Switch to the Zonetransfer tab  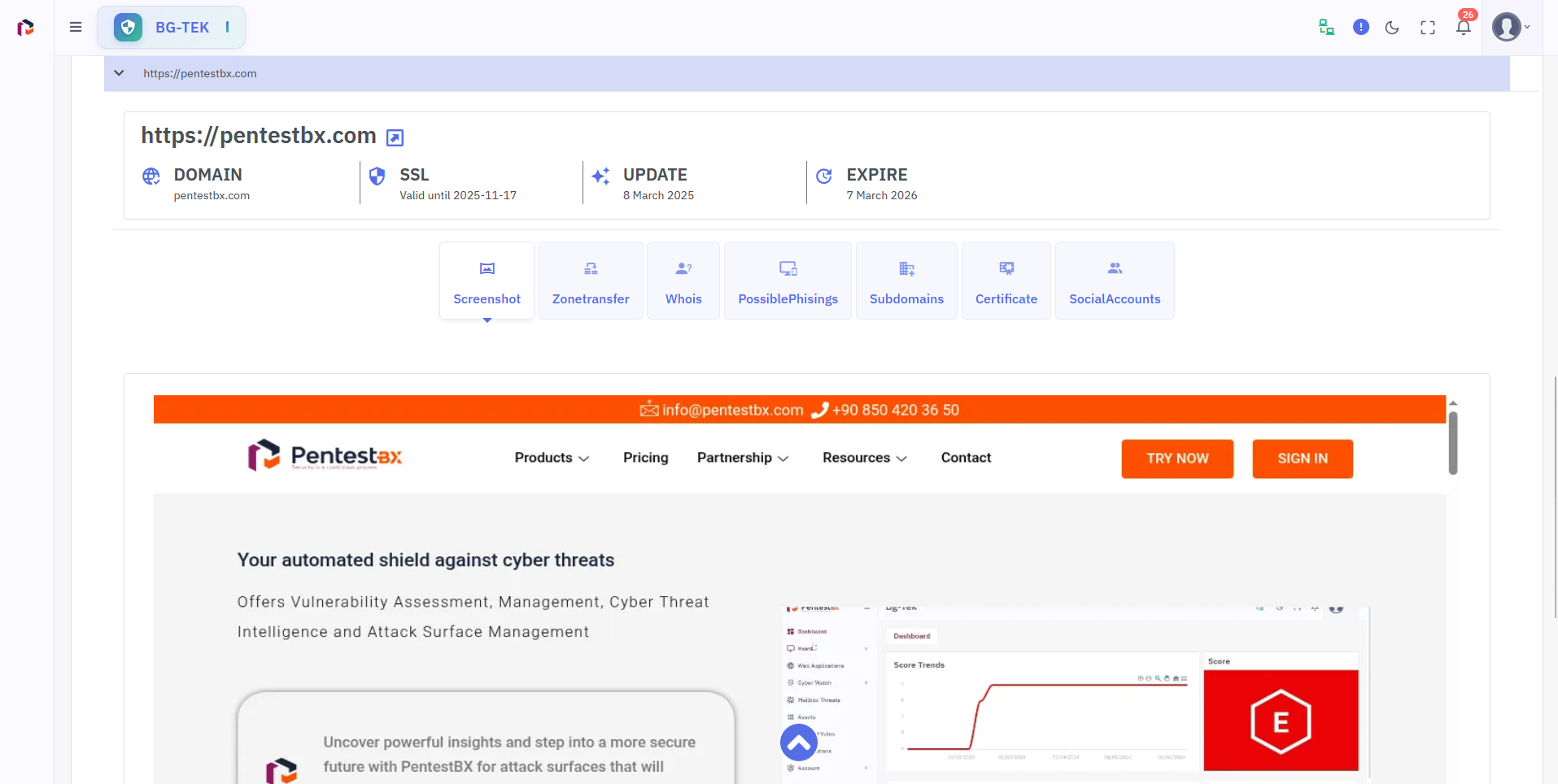click(x=591, y=281)
